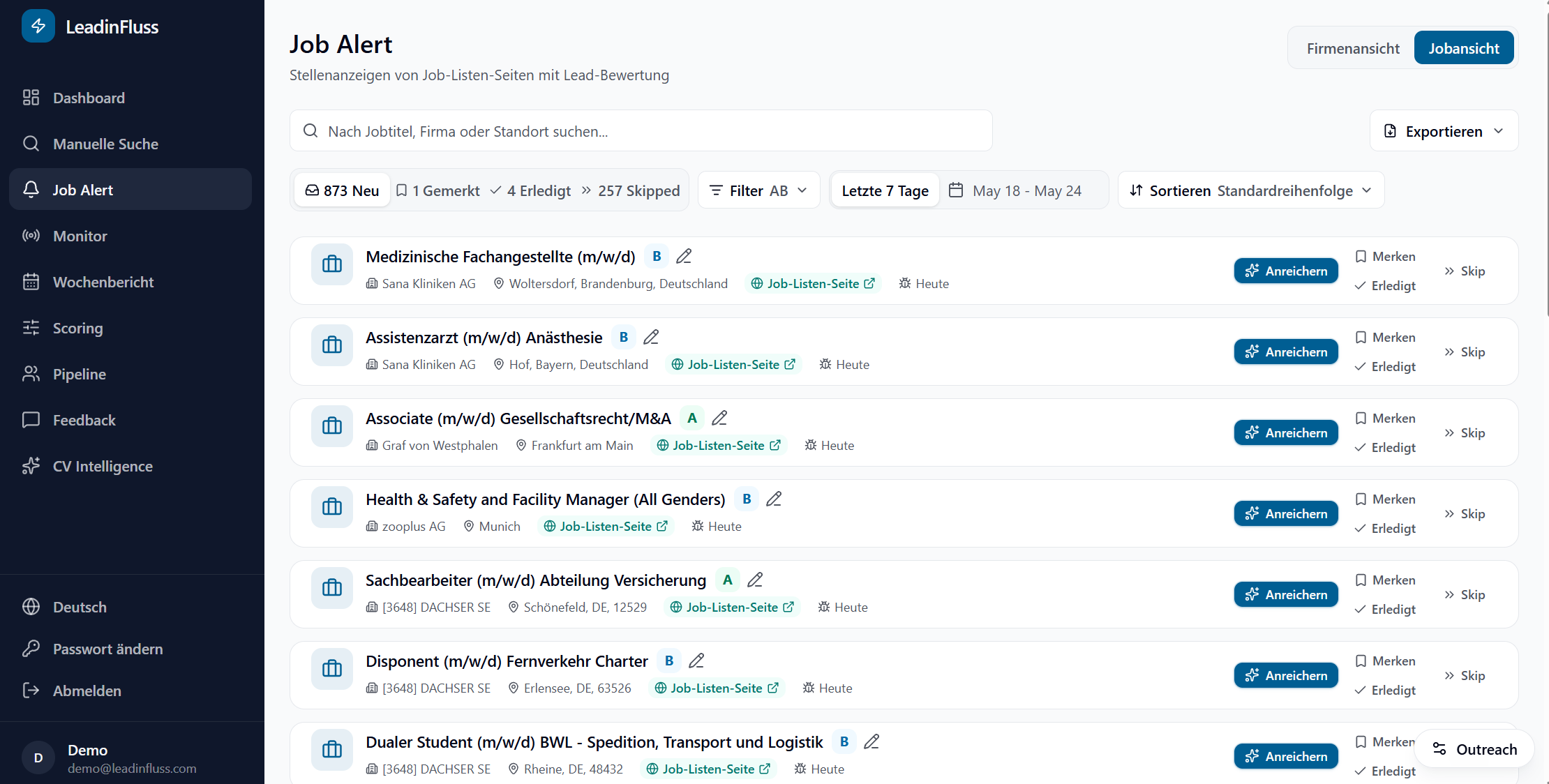
Task: Edit grade of Dualer Student BWL job
Action: tap(871, 742)
